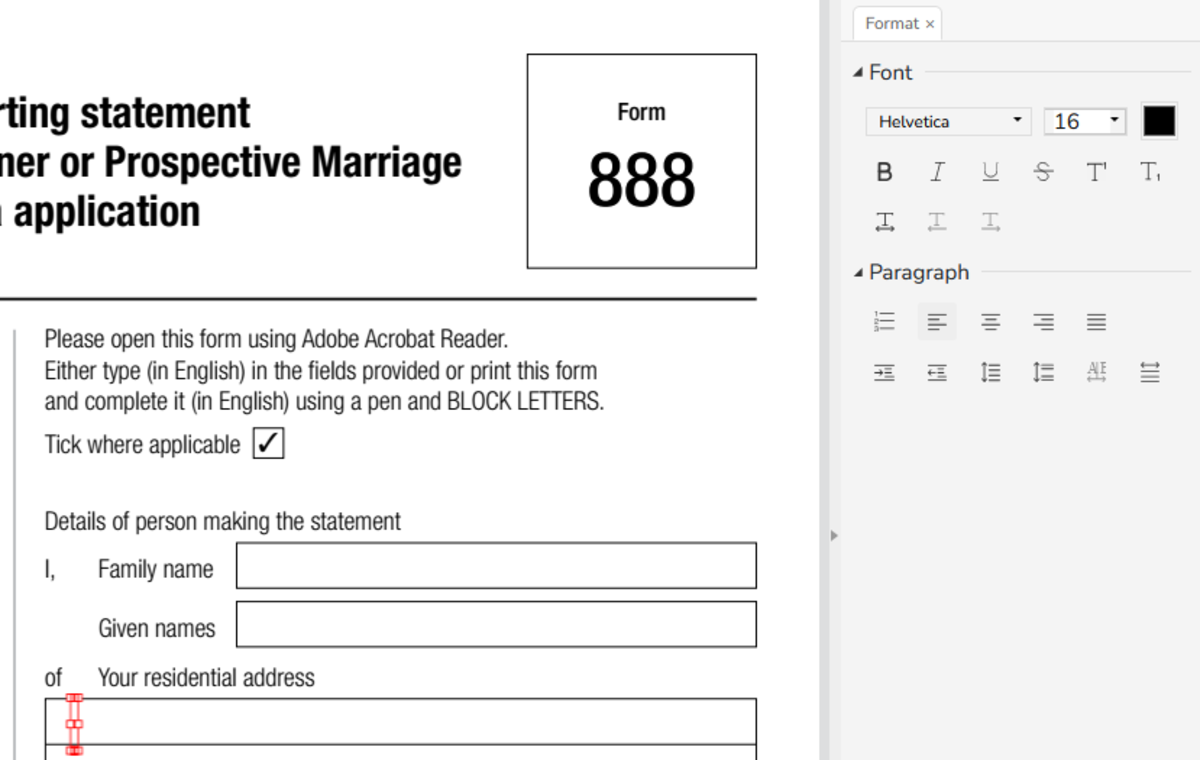Increase the paragraph indent
The height and width of the screenshot is (760, 1200).
tap(884, 371)
